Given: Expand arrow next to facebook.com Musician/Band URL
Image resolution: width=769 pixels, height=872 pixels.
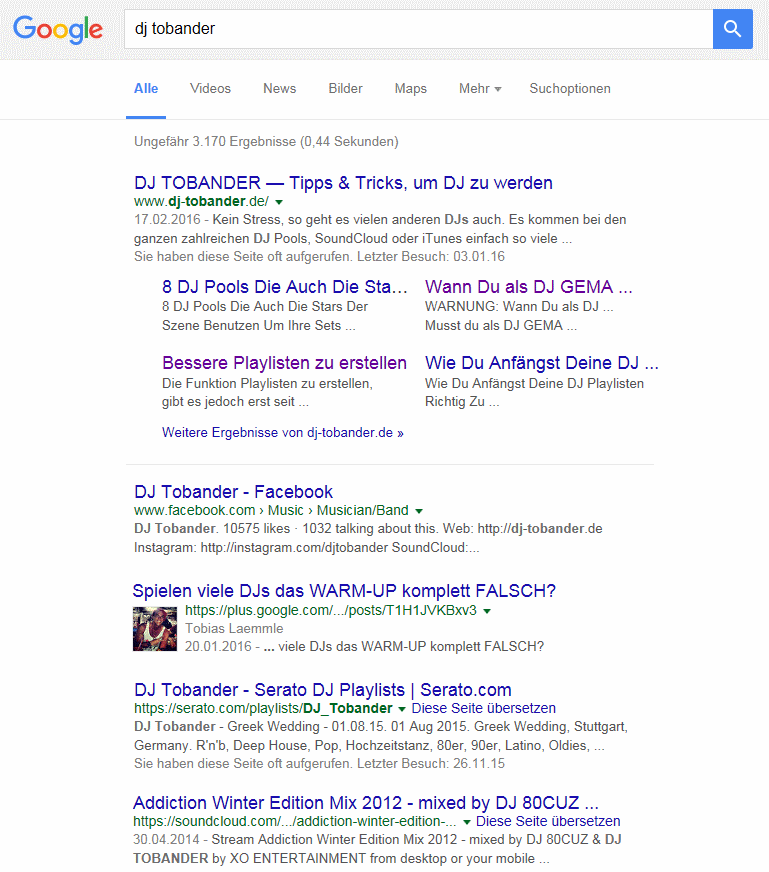Looking at the screenshot, I should [419, 511].
